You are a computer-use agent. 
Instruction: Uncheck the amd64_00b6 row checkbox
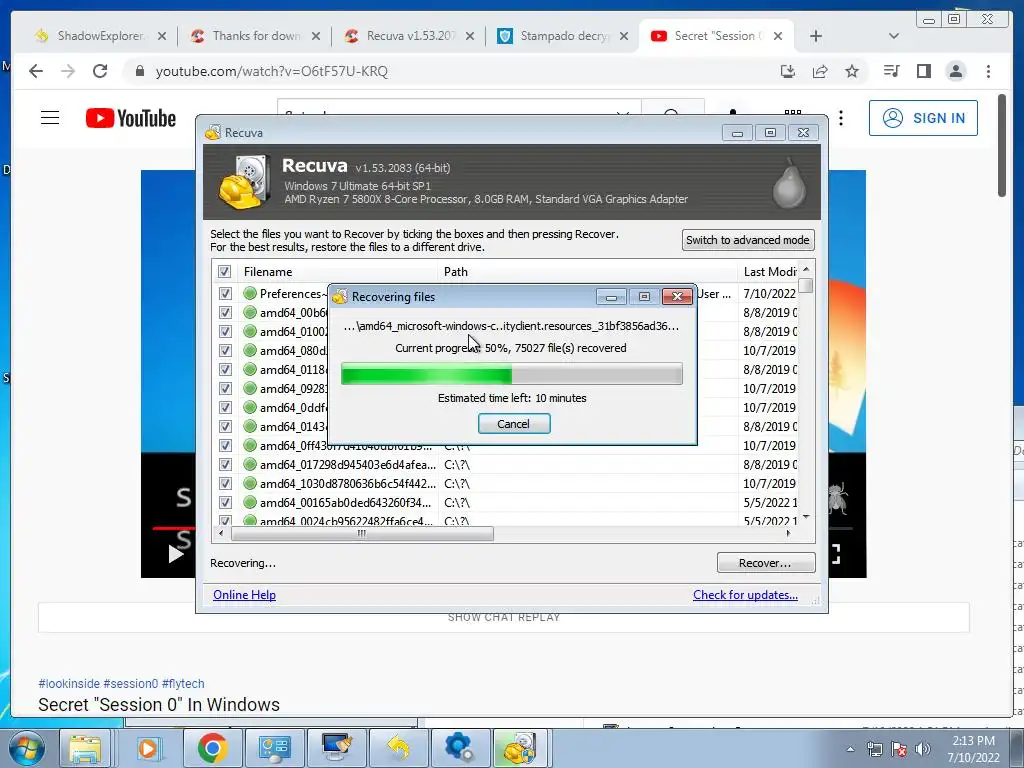click(225, 313)
